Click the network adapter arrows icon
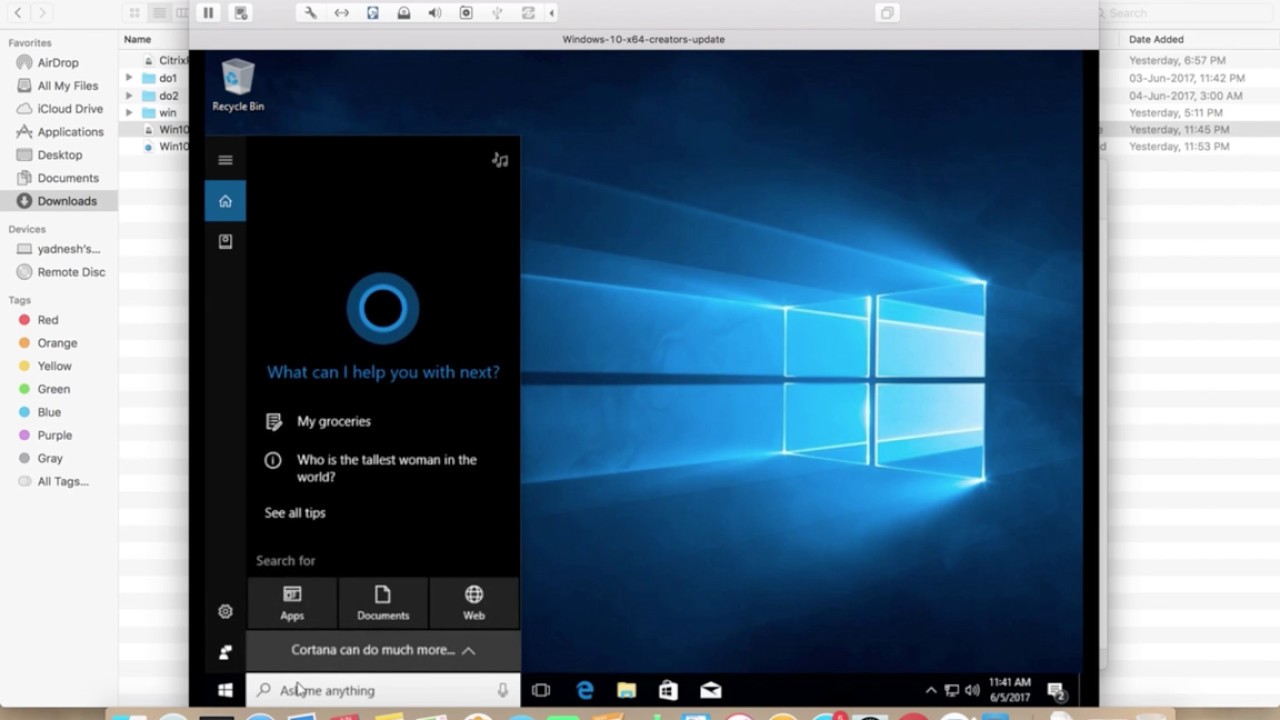Image resolution: width=1280 pixels, height=720 pixels. [341, 13]
